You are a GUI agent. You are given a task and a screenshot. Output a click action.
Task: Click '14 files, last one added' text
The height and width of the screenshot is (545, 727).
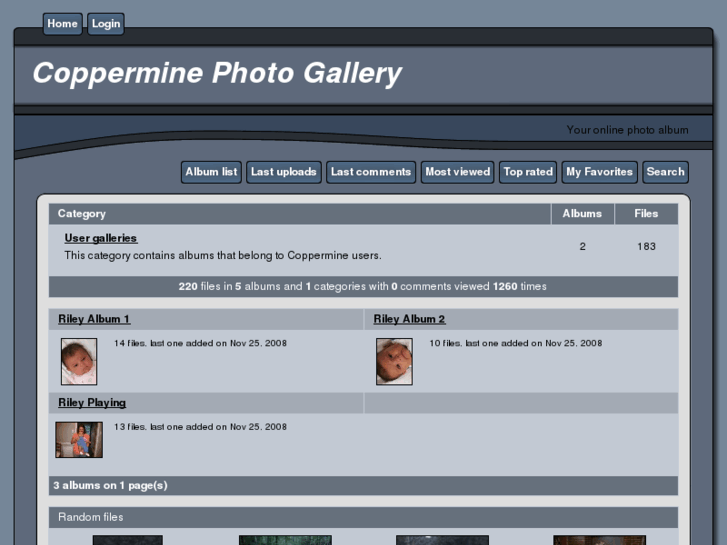[200, 343]
